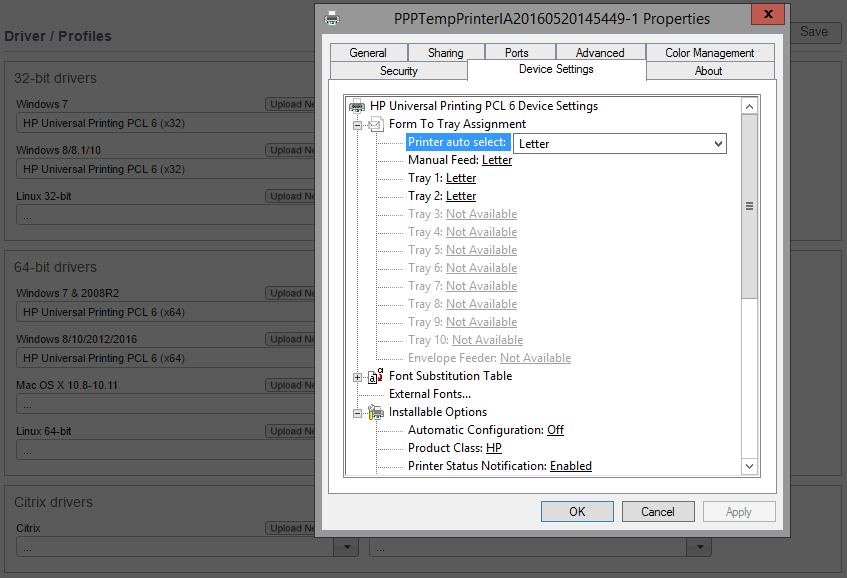Select the Envelope Feeder Not Available row
Viewport: 847px width, 578px height.
(x=489, y=358)
